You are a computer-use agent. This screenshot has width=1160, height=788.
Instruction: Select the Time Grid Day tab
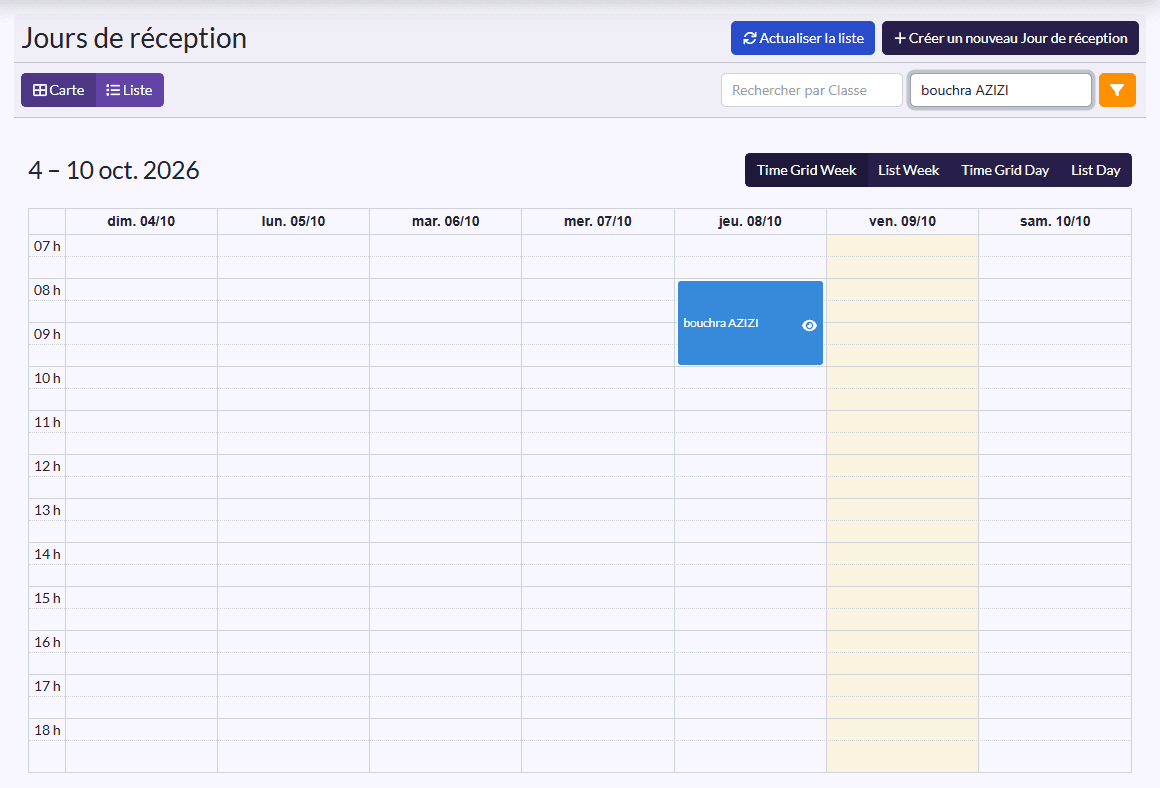(x=1005, y=170)
